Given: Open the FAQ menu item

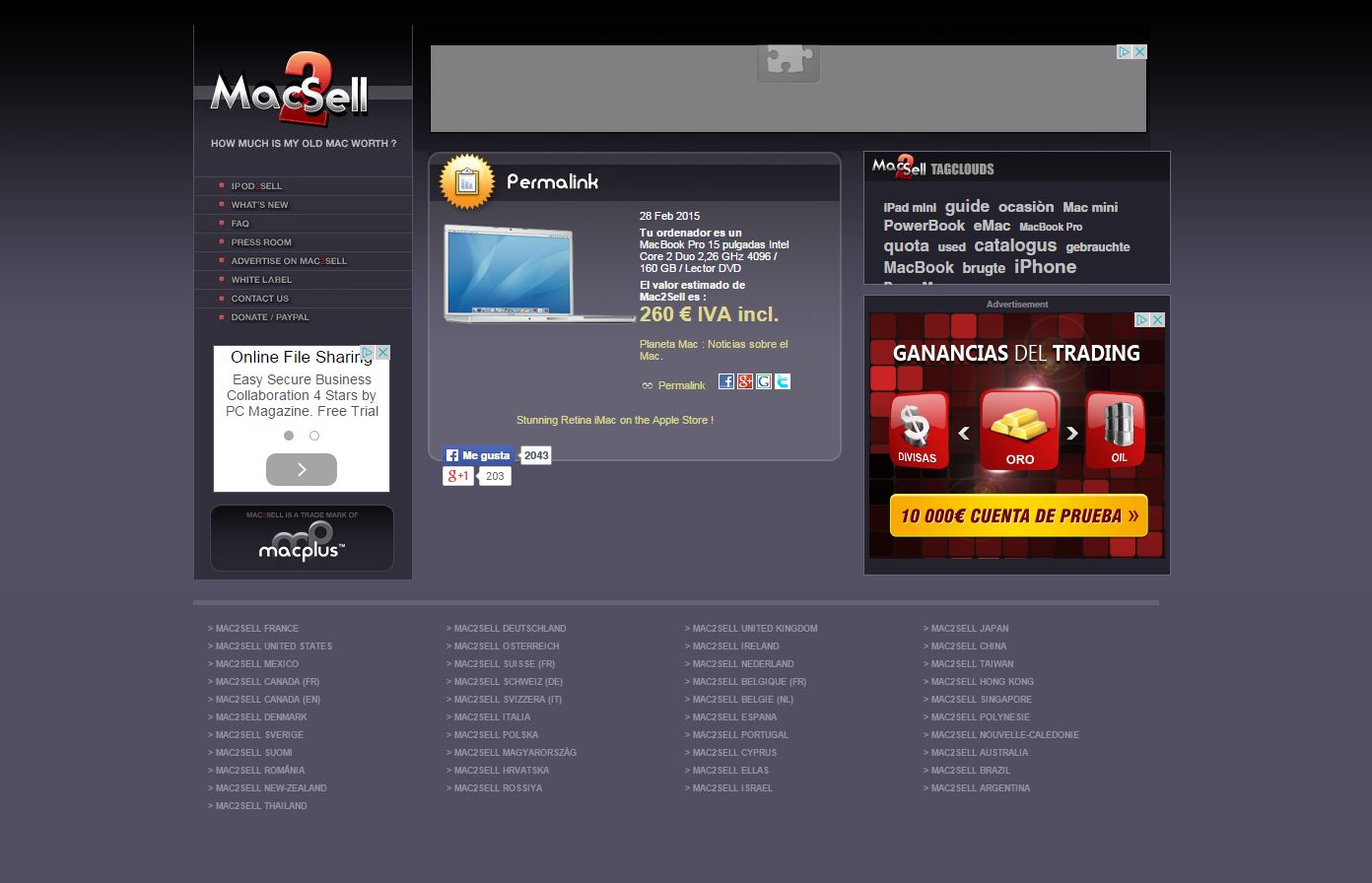Looking at the screenshot, I should (240, 224).
